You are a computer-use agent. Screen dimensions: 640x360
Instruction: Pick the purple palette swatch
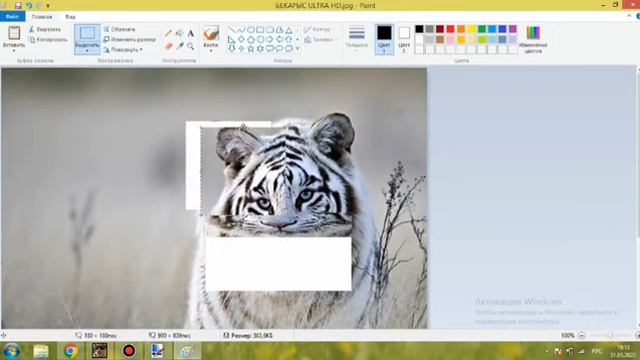coord(513,29)
